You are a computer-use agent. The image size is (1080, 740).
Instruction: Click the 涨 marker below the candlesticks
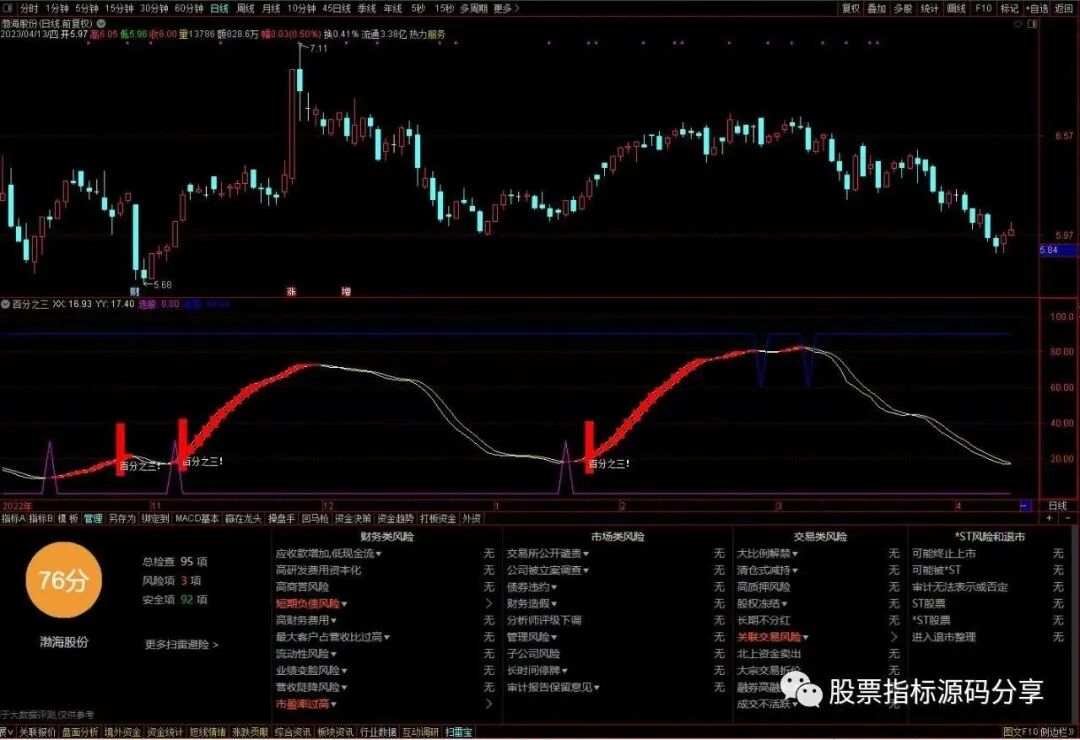[291, 291]
